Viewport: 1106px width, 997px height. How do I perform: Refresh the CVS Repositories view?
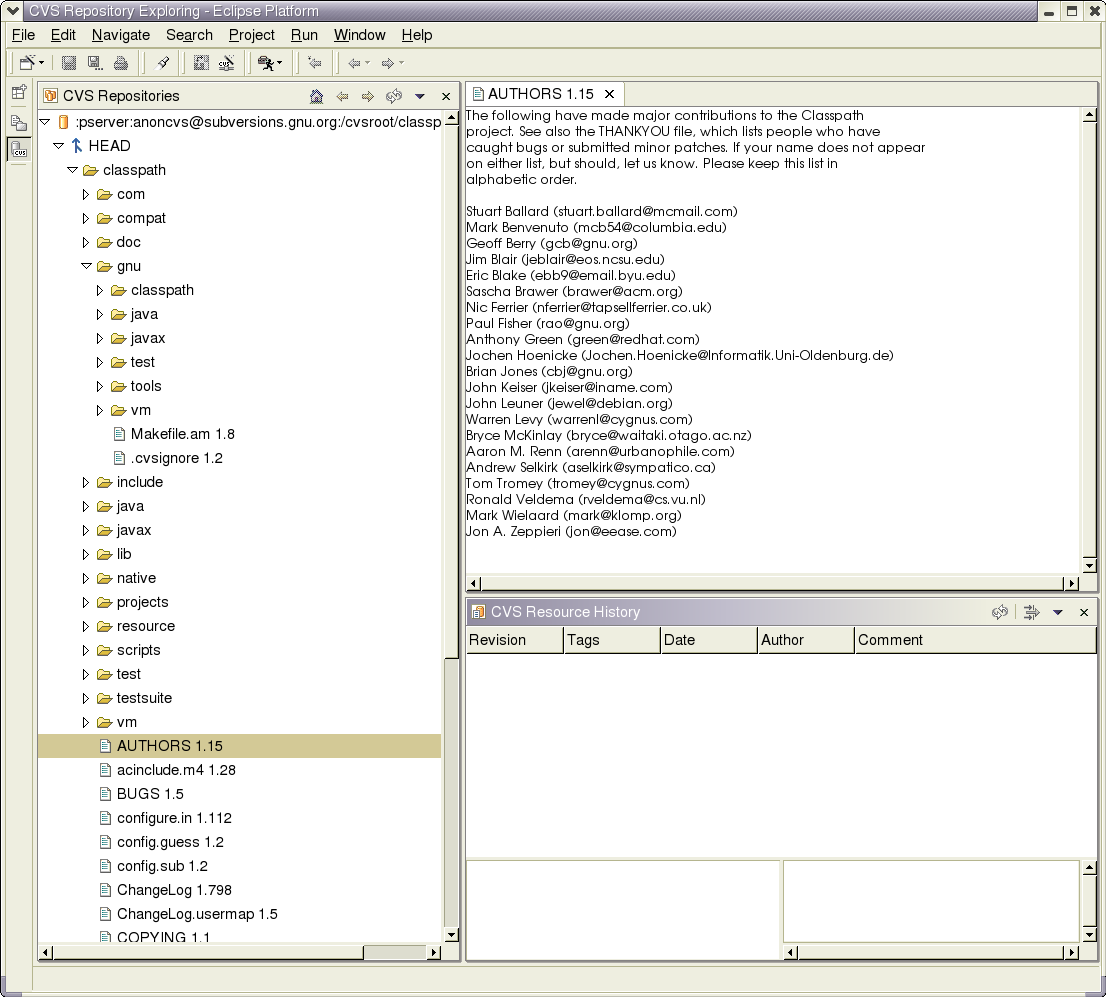[394, 96]
